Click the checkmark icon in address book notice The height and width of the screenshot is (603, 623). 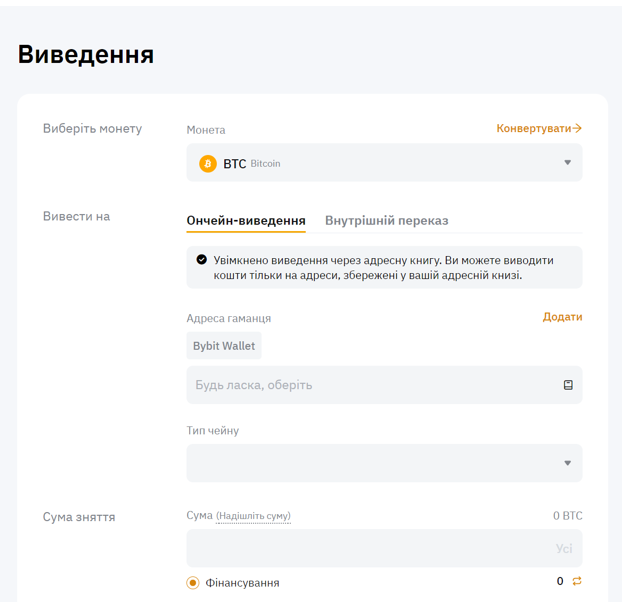coord(202,260)
